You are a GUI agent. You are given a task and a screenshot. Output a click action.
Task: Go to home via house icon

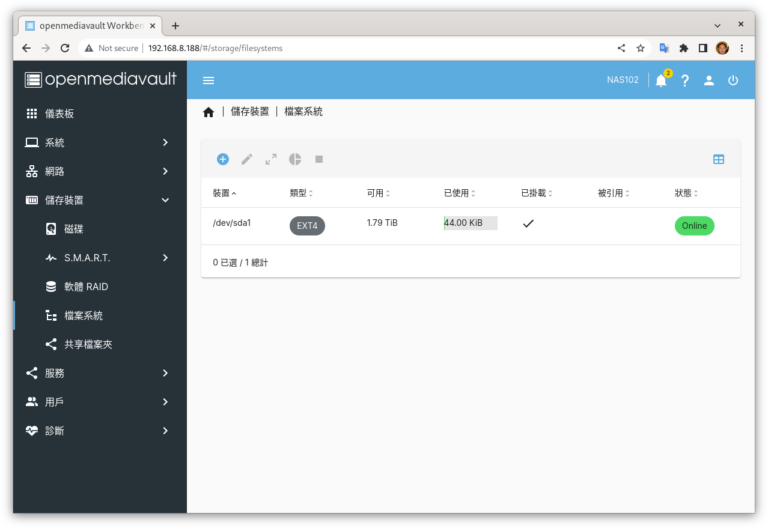click(x=209, y=112)
